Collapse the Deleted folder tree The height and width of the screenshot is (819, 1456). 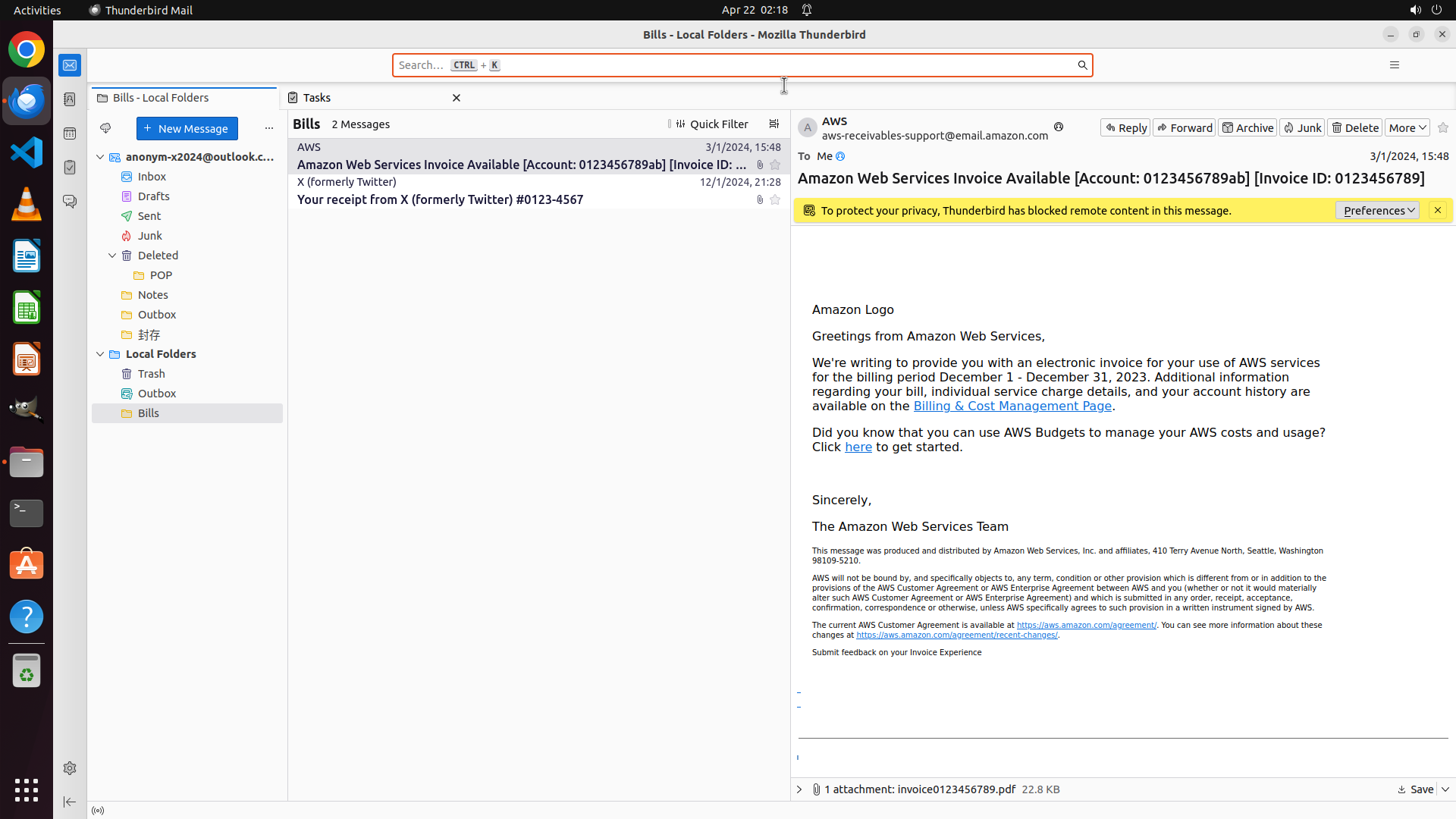coord(112,256)
